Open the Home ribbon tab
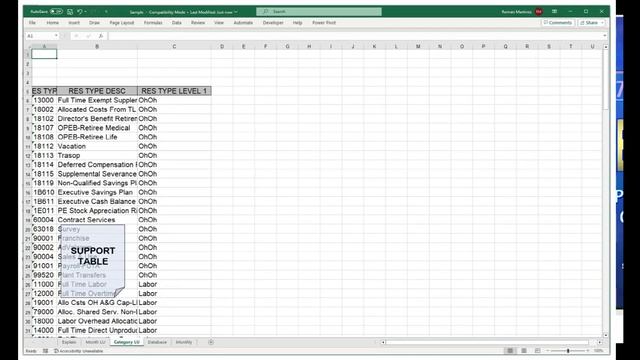Viewport: 640px width, 360px height. coord(53,23)
